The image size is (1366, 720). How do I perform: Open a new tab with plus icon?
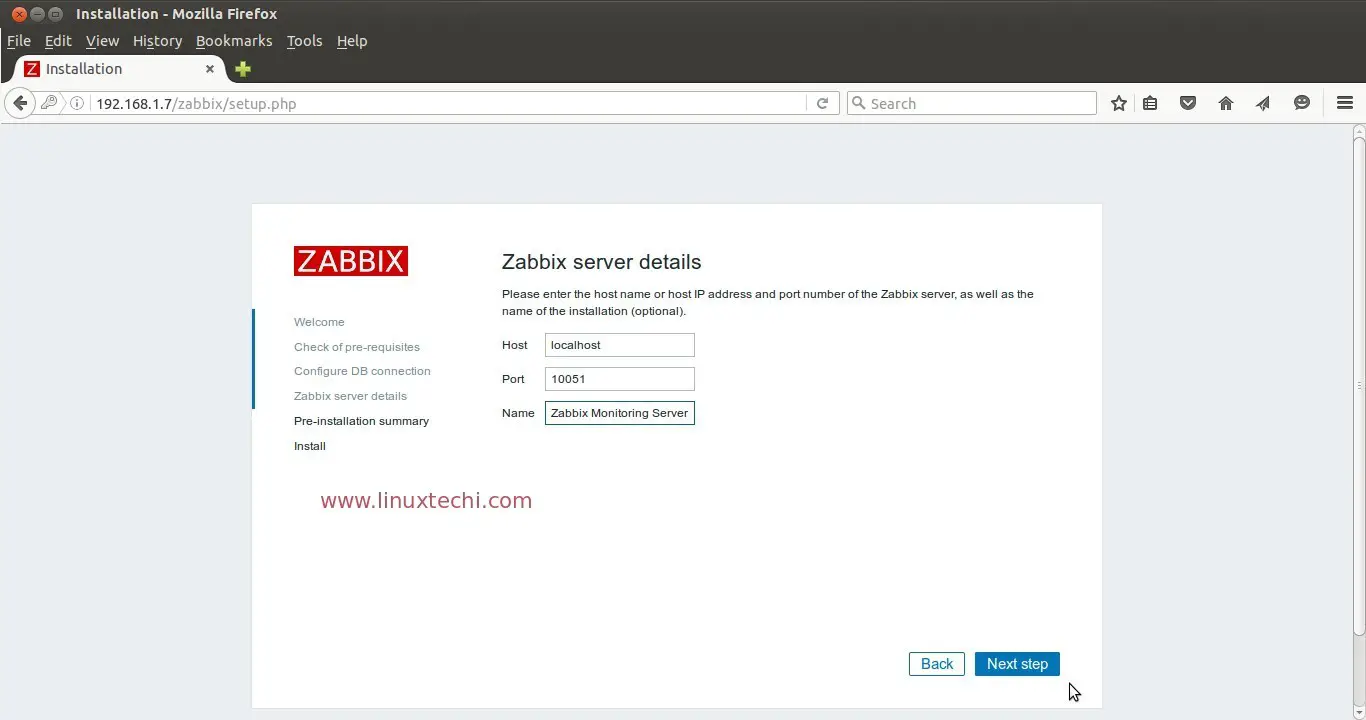[243, 69]
